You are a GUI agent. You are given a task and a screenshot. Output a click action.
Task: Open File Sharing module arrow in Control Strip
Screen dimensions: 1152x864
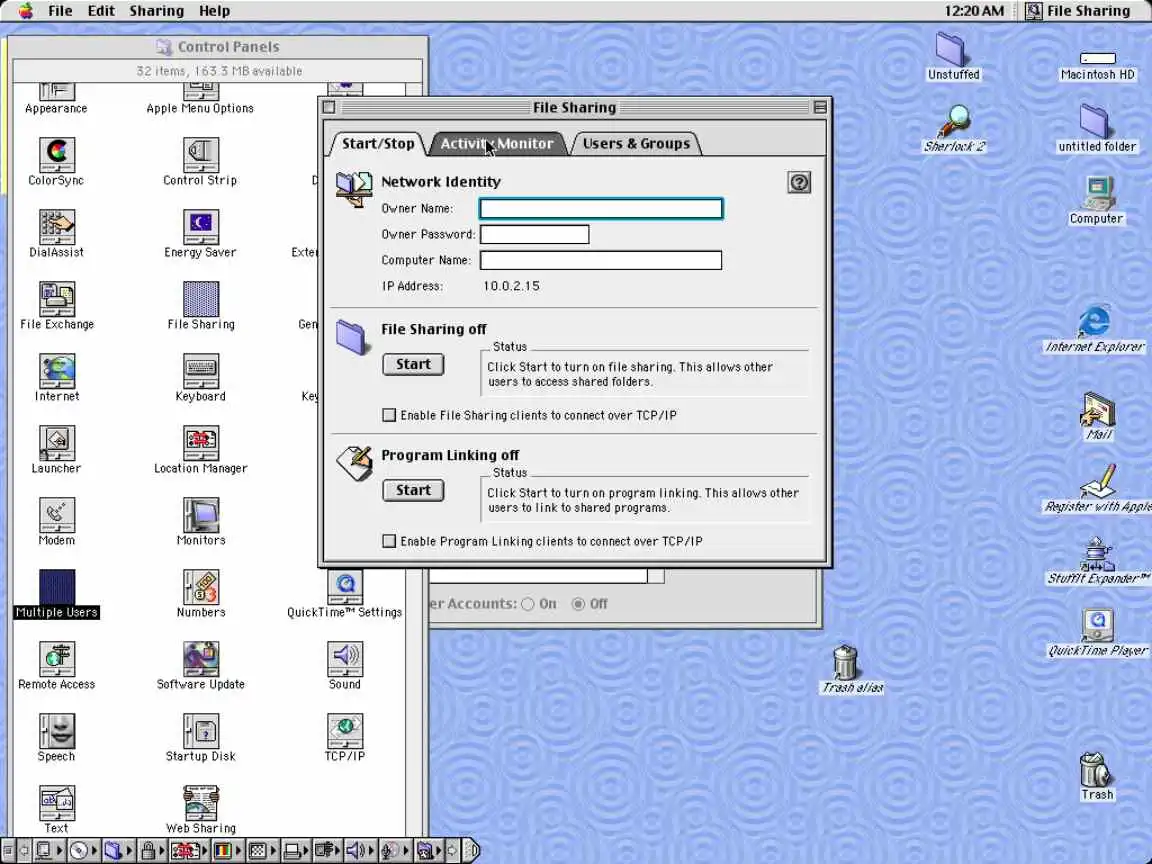[x=129, y=851]
